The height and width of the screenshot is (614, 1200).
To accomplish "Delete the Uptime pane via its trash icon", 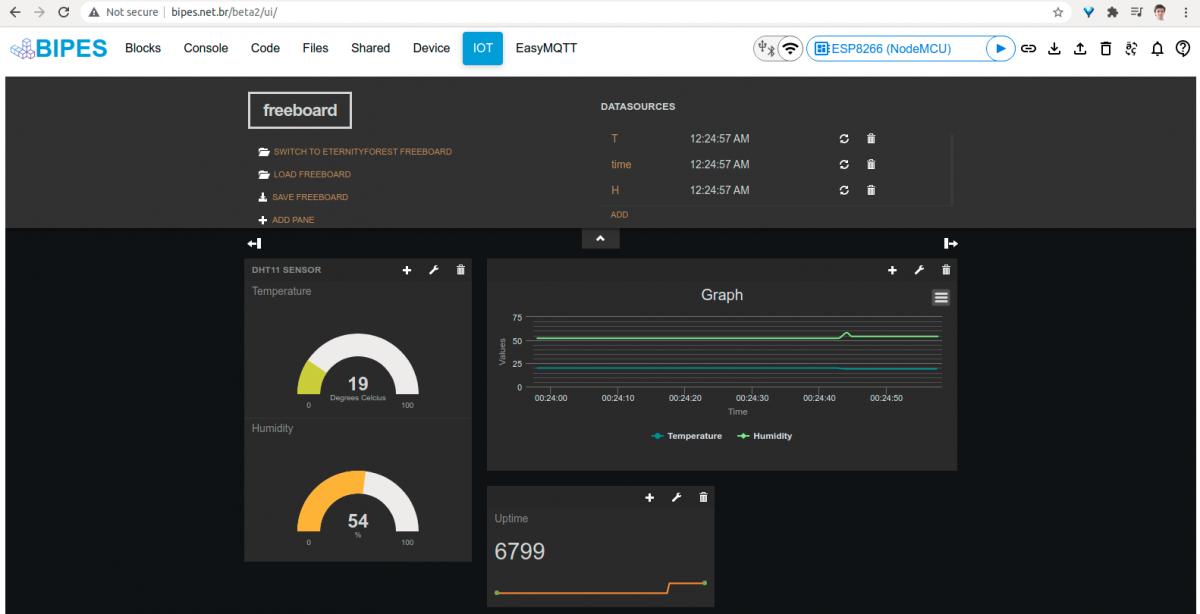I will pos(703,497).
